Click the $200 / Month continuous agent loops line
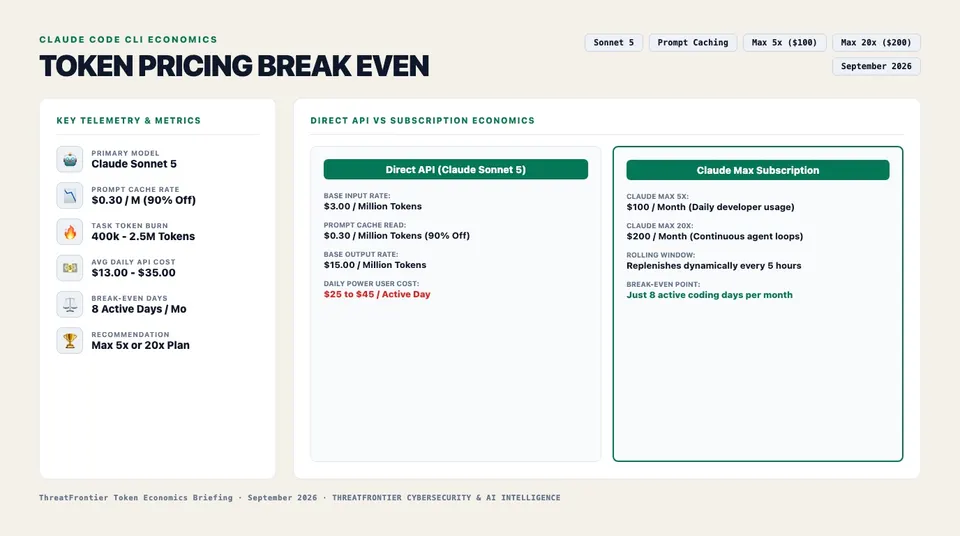 [714, 236]
